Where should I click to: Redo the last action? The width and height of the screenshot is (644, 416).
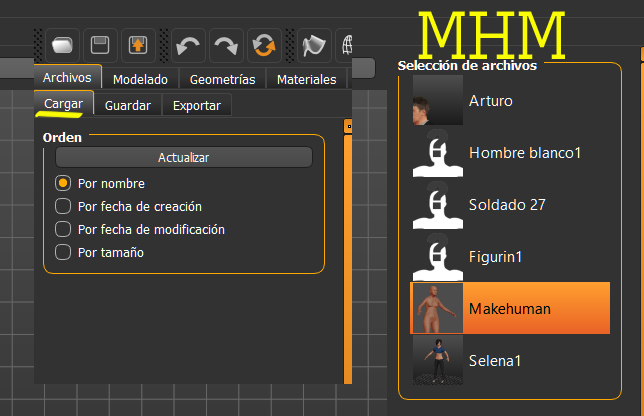226,45
